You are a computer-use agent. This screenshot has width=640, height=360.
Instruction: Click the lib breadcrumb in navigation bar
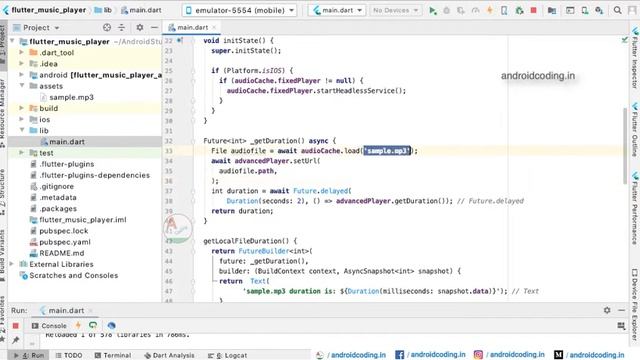click(103, 10)
